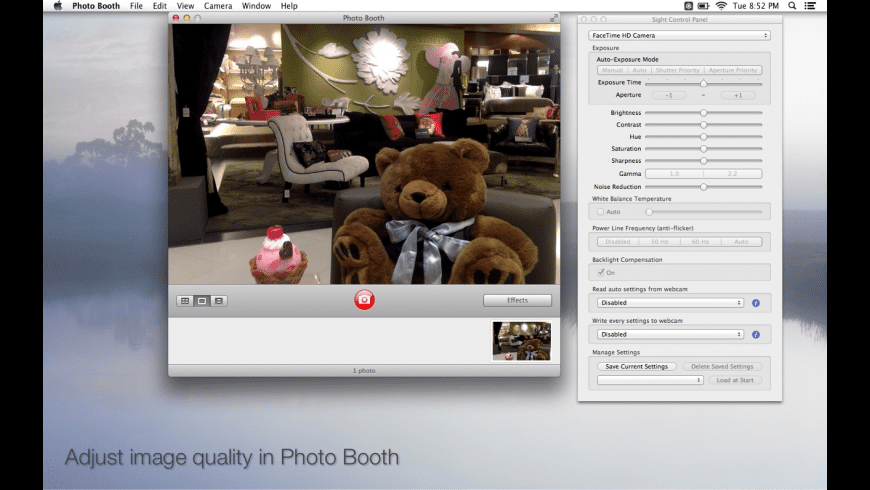Click the Brightness slider handle
Screen dimensions: 870x490
click(x=704, y=113)
